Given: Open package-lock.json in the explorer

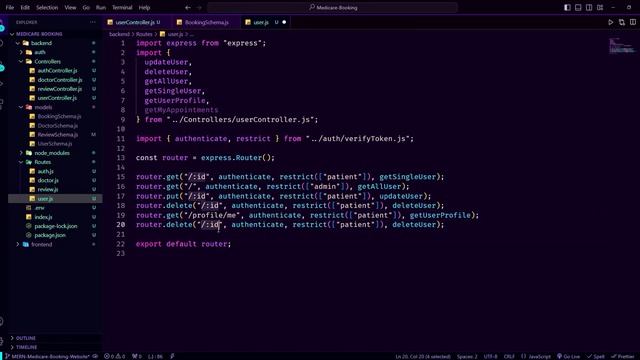Looking at the screenshot, I should 55,226.
